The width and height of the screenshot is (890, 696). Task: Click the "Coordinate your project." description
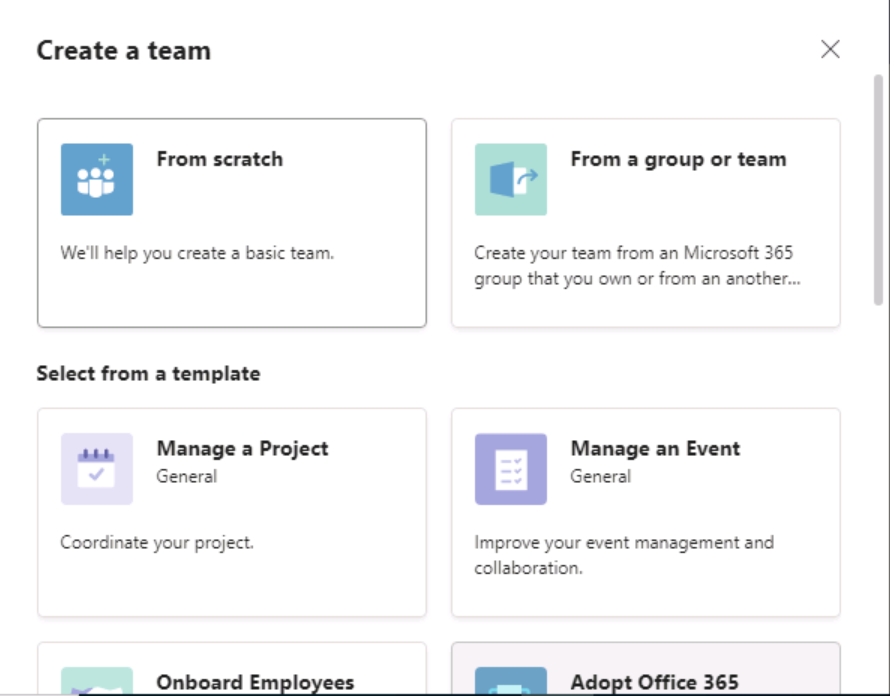(157, 543)
